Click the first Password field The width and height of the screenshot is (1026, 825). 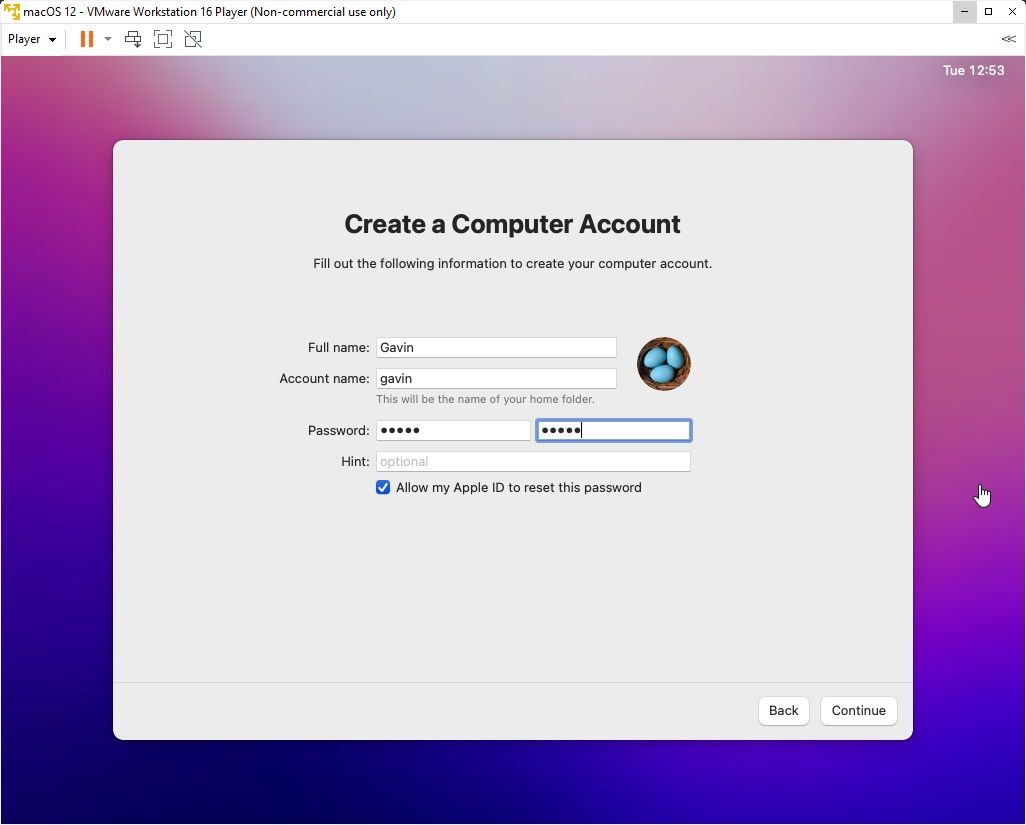pyautogui.click(x=453, y=430)
